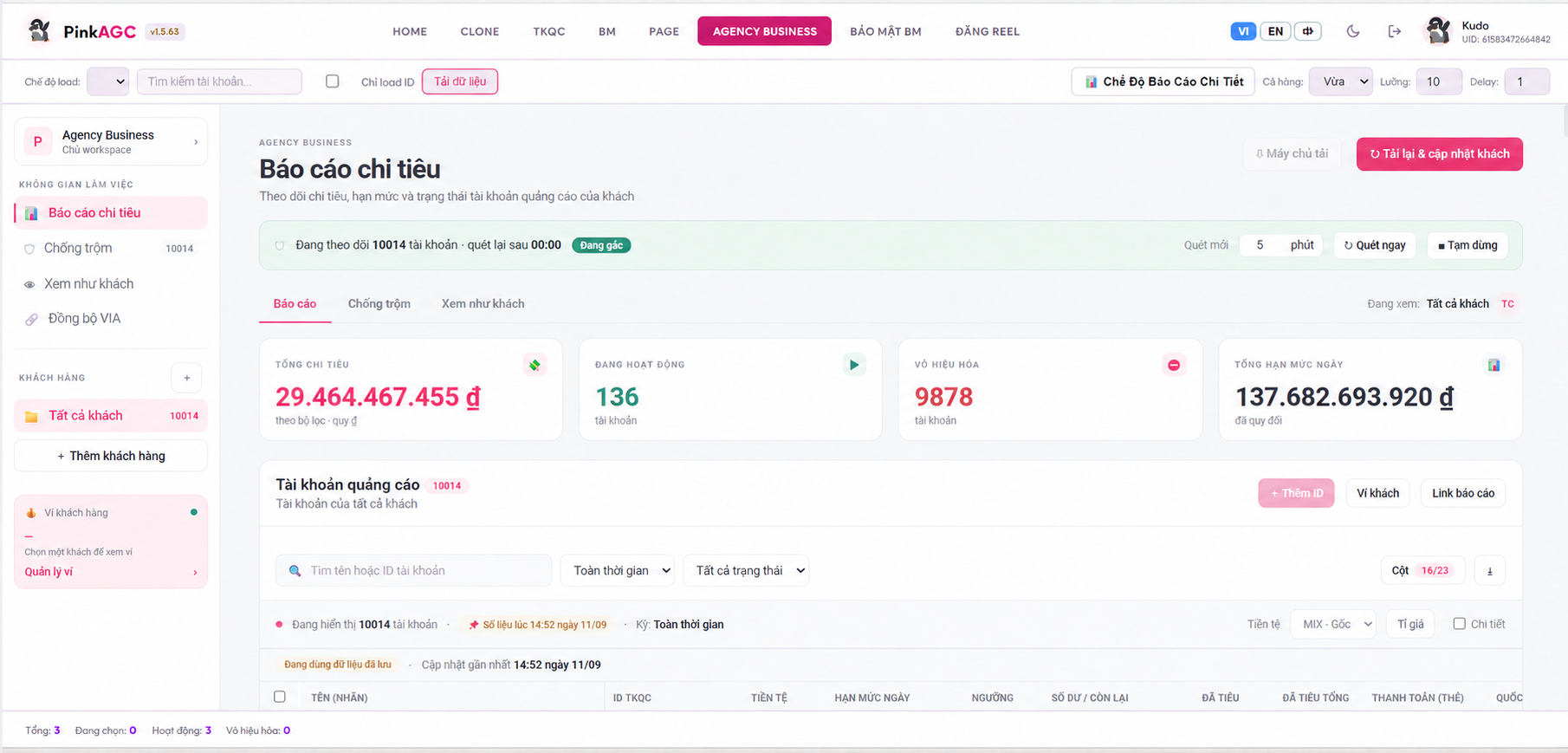
Task: Click the Tổng hạn mức ngày chart icon
Action: coord(1493,365)
